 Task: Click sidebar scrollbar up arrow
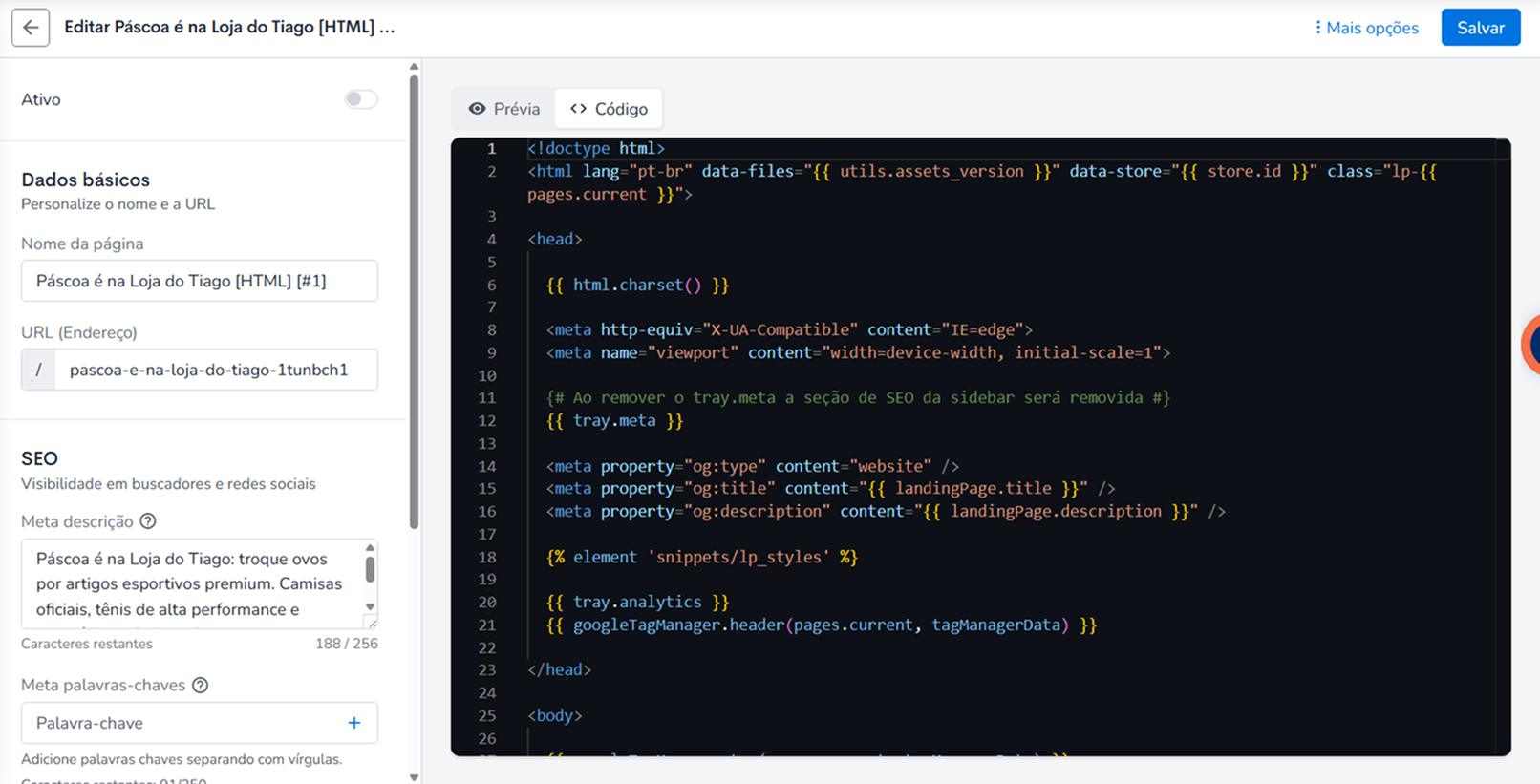click(x=414, y=67)
